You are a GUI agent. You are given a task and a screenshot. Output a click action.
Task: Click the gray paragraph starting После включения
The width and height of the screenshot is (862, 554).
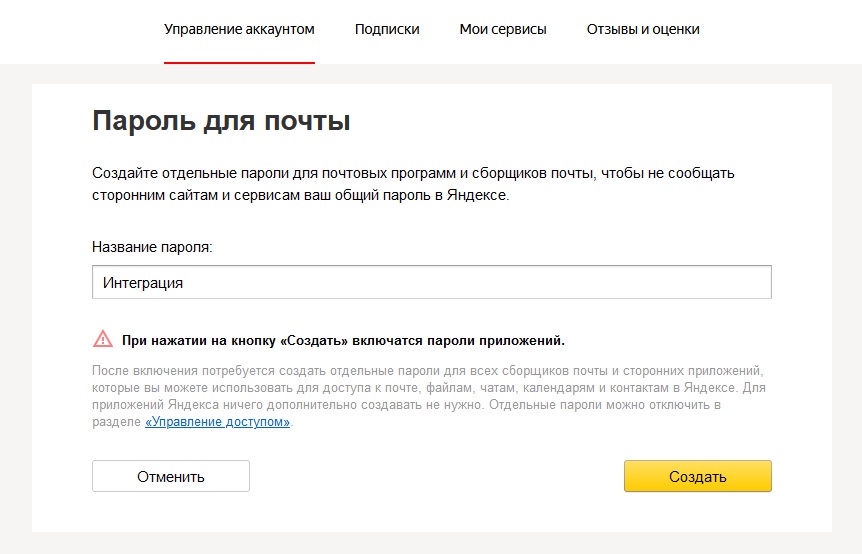(x=429, y=396)
